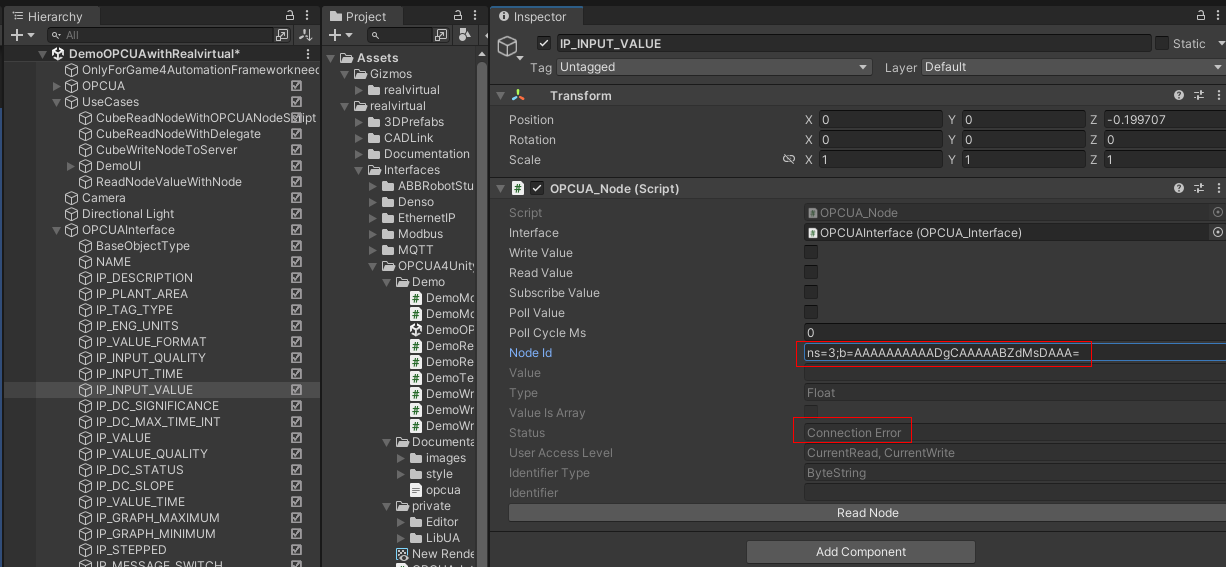Open the Project panel three-dot menu
Image resolution: width=1226 pixels, height=567 pixels.
tap(473, 16)
